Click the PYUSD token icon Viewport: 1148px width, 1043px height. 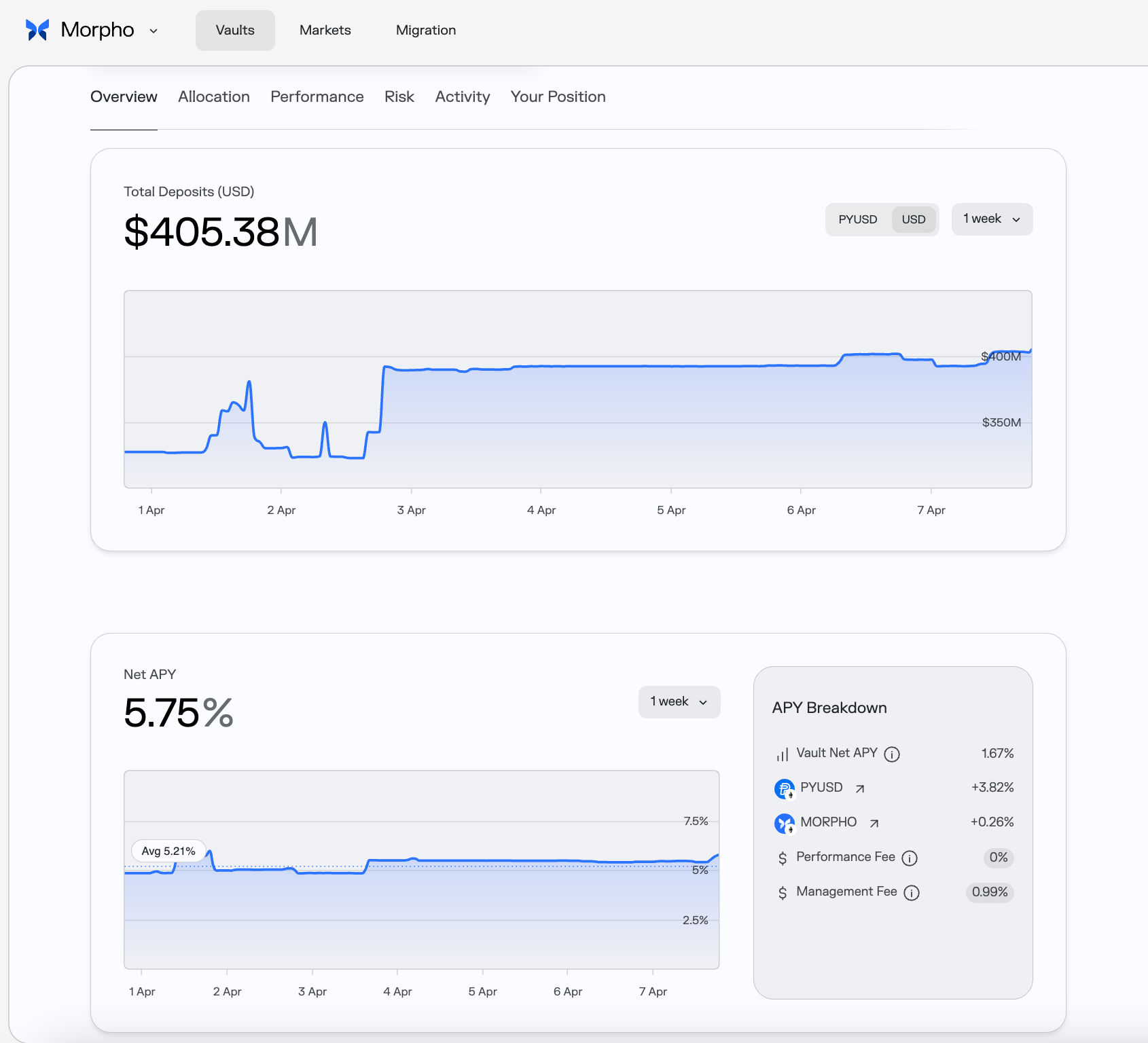click(x=785, y=789)
